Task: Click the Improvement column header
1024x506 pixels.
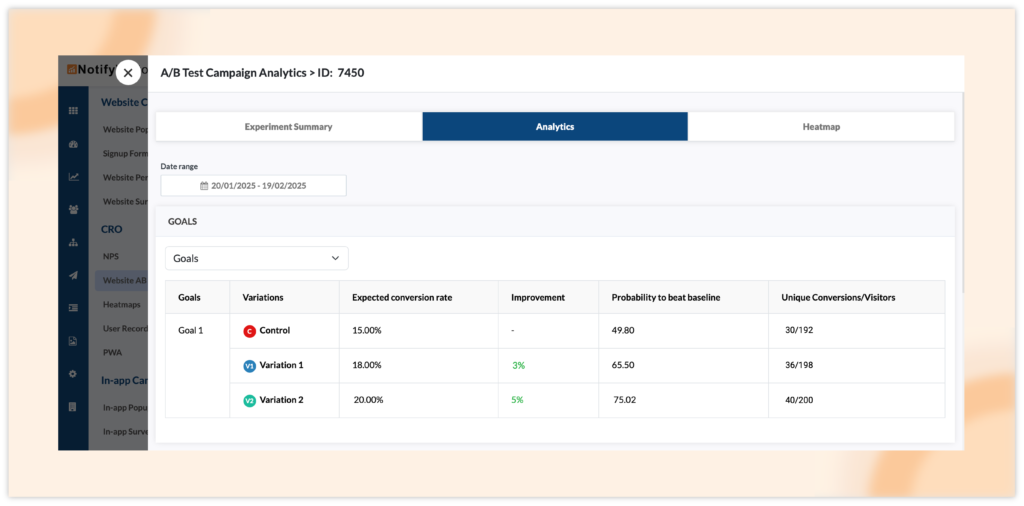Action: (537, 297)
